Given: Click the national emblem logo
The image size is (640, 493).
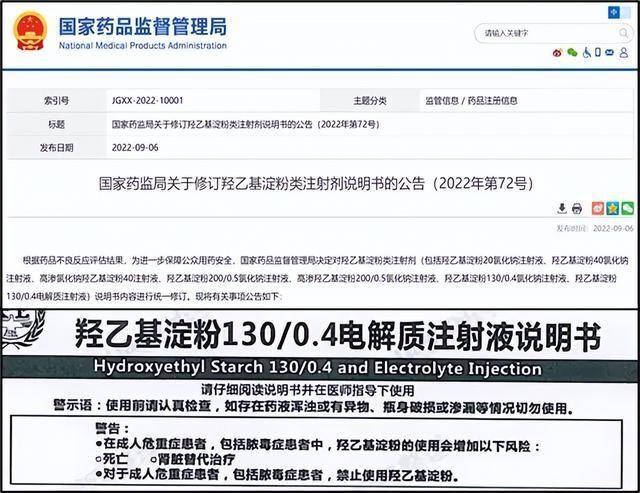Looking at the screenshot, I should pyautogui.click(x=30, y=31).
